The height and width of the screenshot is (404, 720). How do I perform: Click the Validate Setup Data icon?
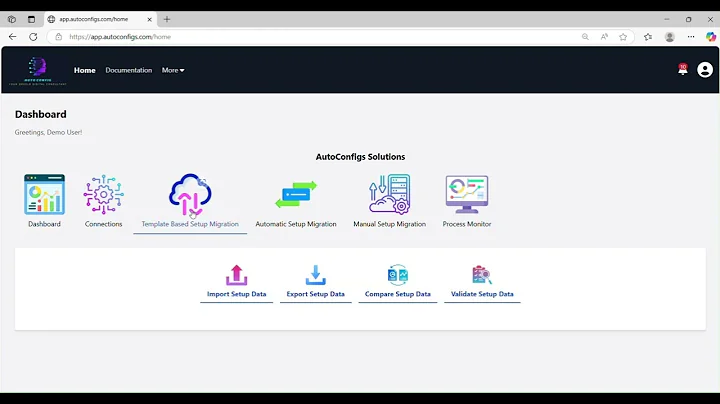482,275
